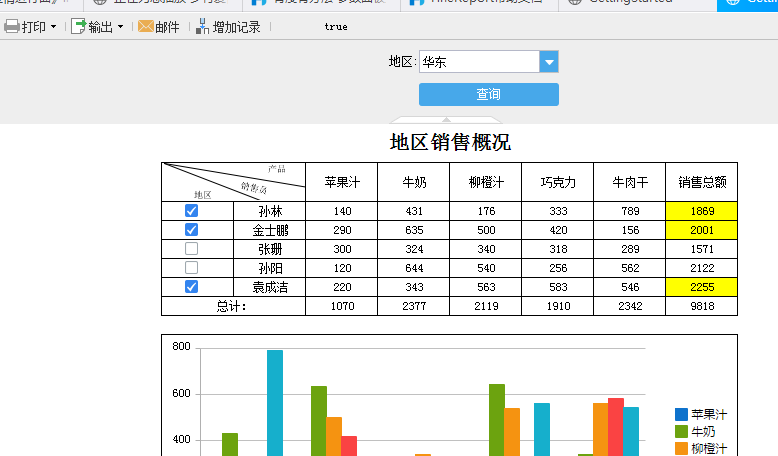This screenshot has height=456, width=778.
Task: Click the salesperson name 金士鹏
Action: pyautogui.click(x=270, y=230)
